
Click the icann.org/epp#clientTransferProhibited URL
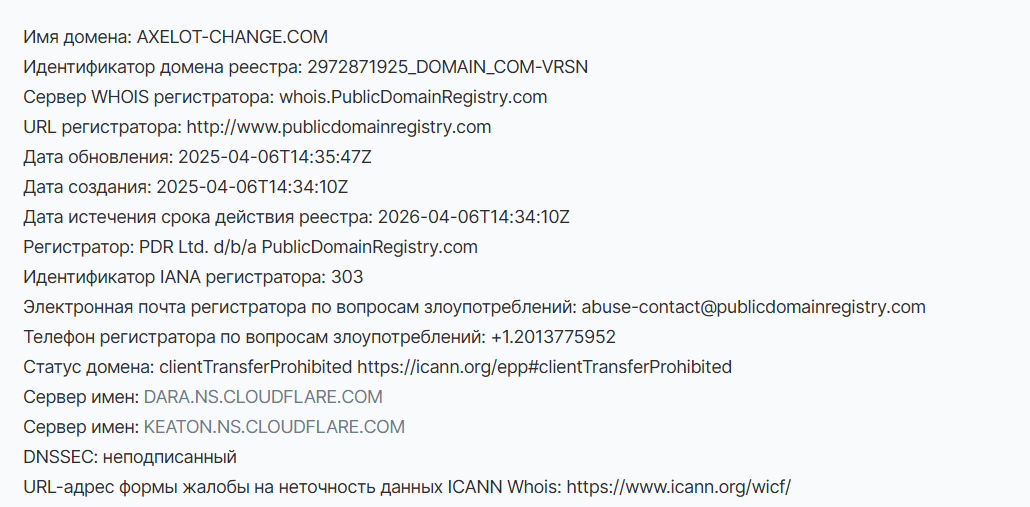coord(545,367)
